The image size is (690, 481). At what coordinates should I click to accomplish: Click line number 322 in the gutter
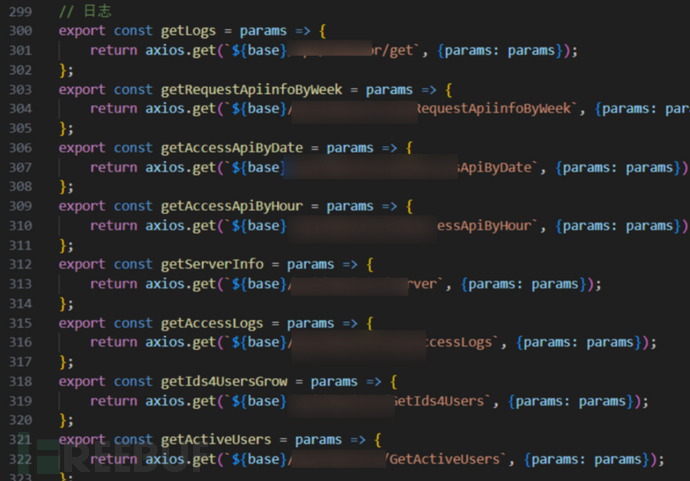coord(20,460)
